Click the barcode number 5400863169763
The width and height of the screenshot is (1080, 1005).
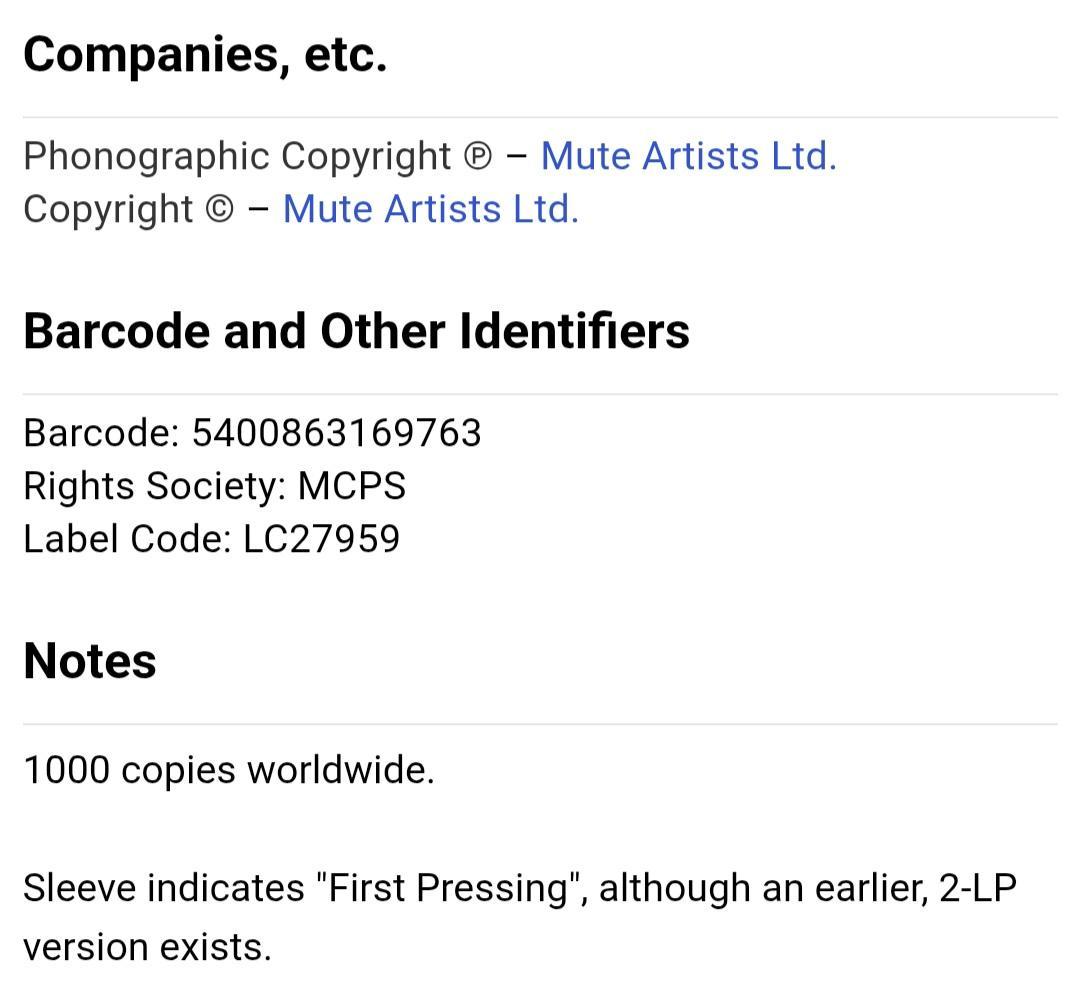pyautogui.click(x=336, y=433)
